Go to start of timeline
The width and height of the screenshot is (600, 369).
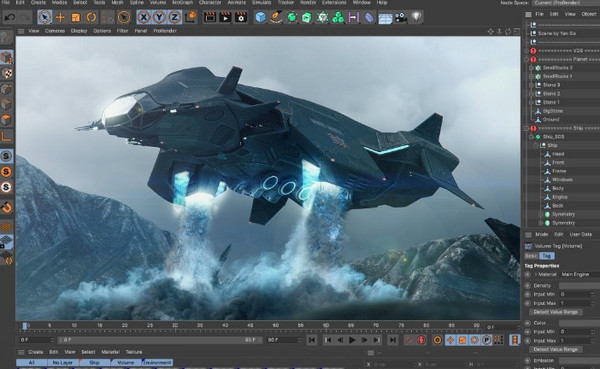click(x=312, y=340)
